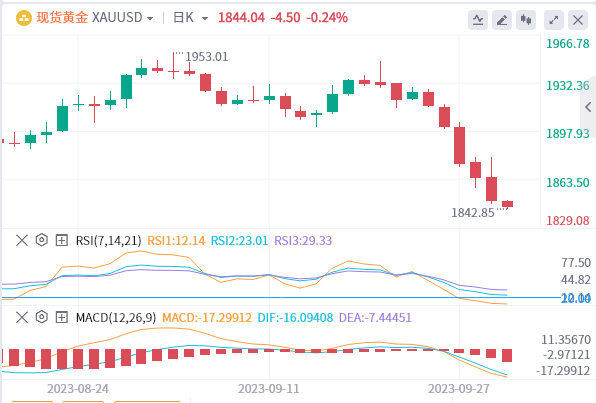Expand the RSI panel with the plus icon
Viewport: 596px width, 403px height.
pos(62,240)
